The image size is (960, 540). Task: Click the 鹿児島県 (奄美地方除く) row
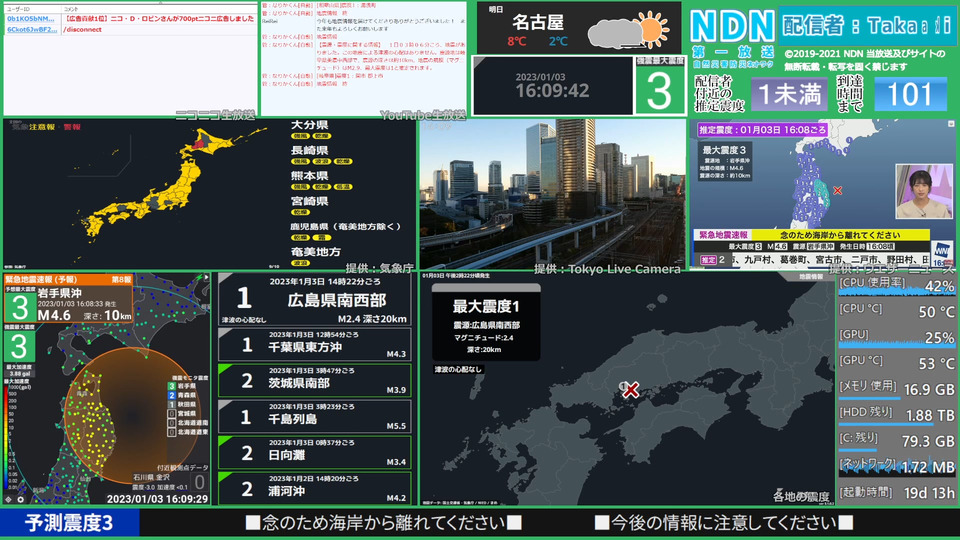point(347,231)
